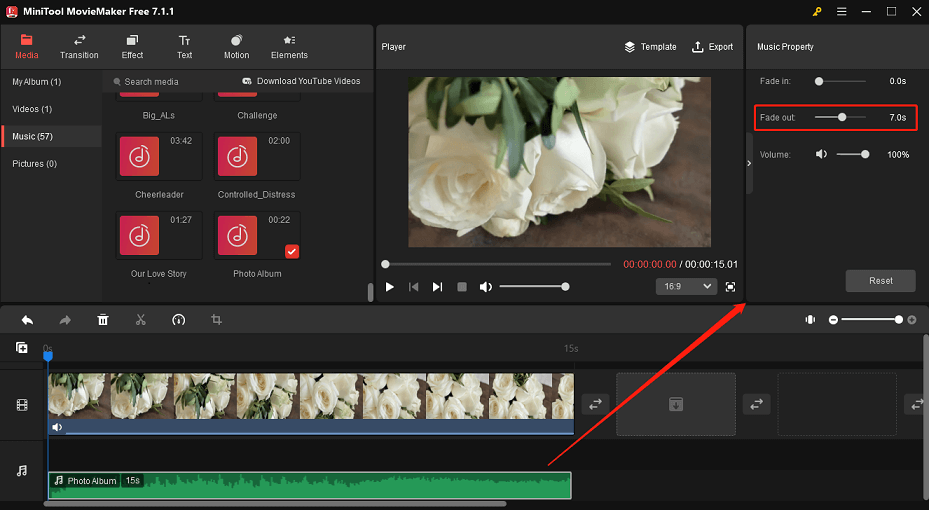Go to next frame
The height and width of the screenshot is (510, 929).
437,287
